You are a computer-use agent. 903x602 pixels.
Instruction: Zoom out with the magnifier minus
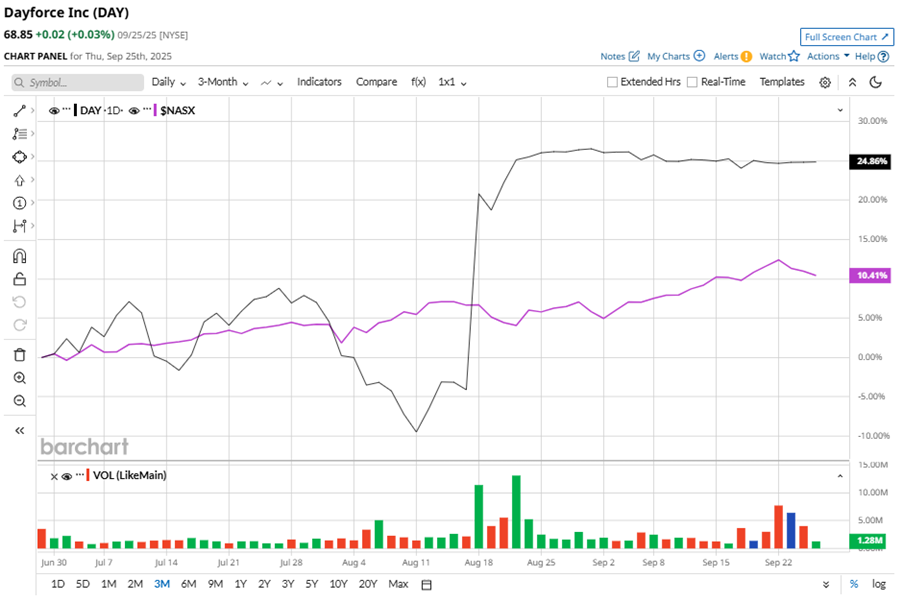click(19, 401)
